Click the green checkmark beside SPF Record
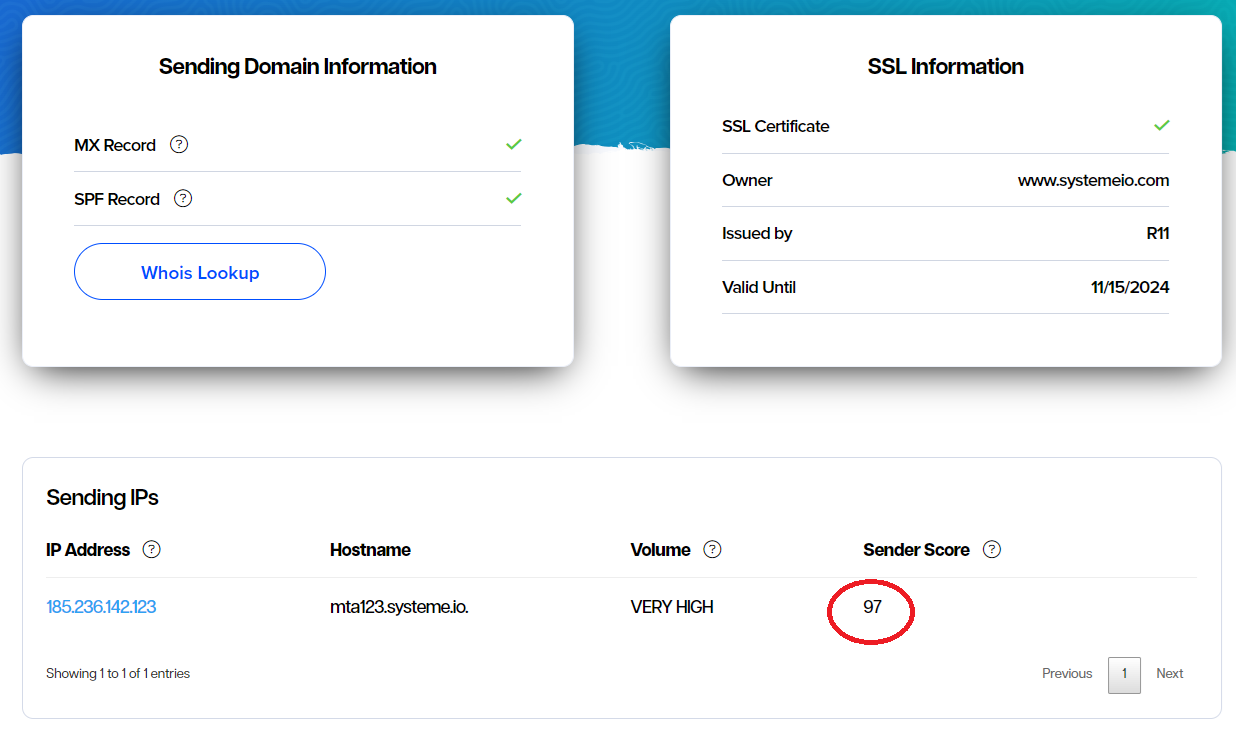1236x743 pixels. [513, 198]
